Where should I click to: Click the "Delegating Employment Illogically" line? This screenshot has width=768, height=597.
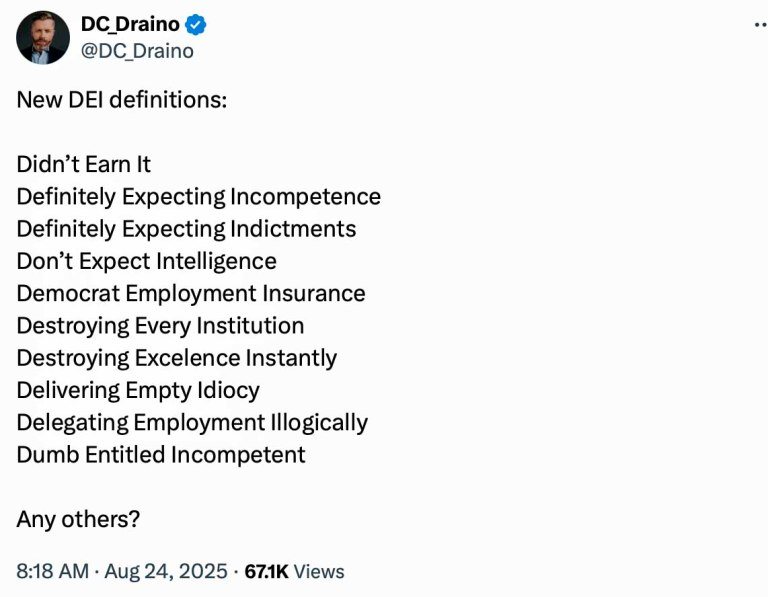click(x=192, y=422)
